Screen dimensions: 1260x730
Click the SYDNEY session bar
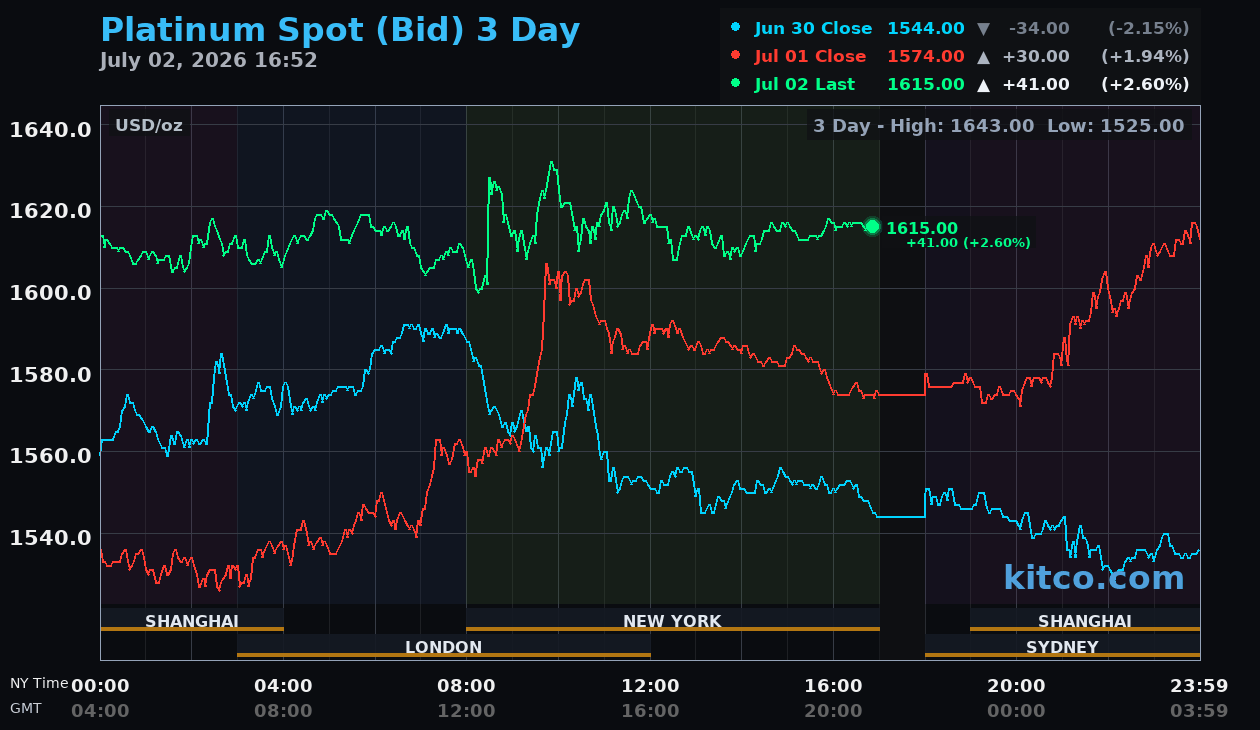1063,647
